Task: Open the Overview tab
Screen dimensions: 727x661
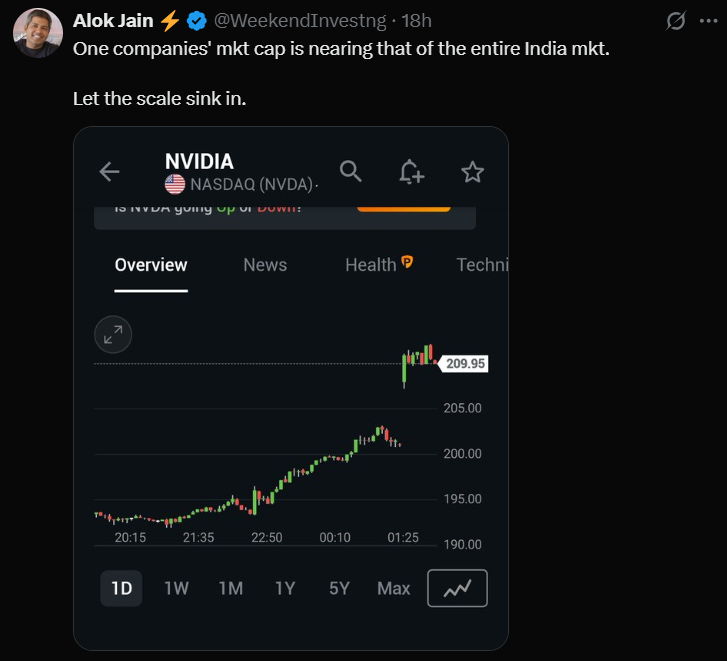Action: tap(151, 265)
